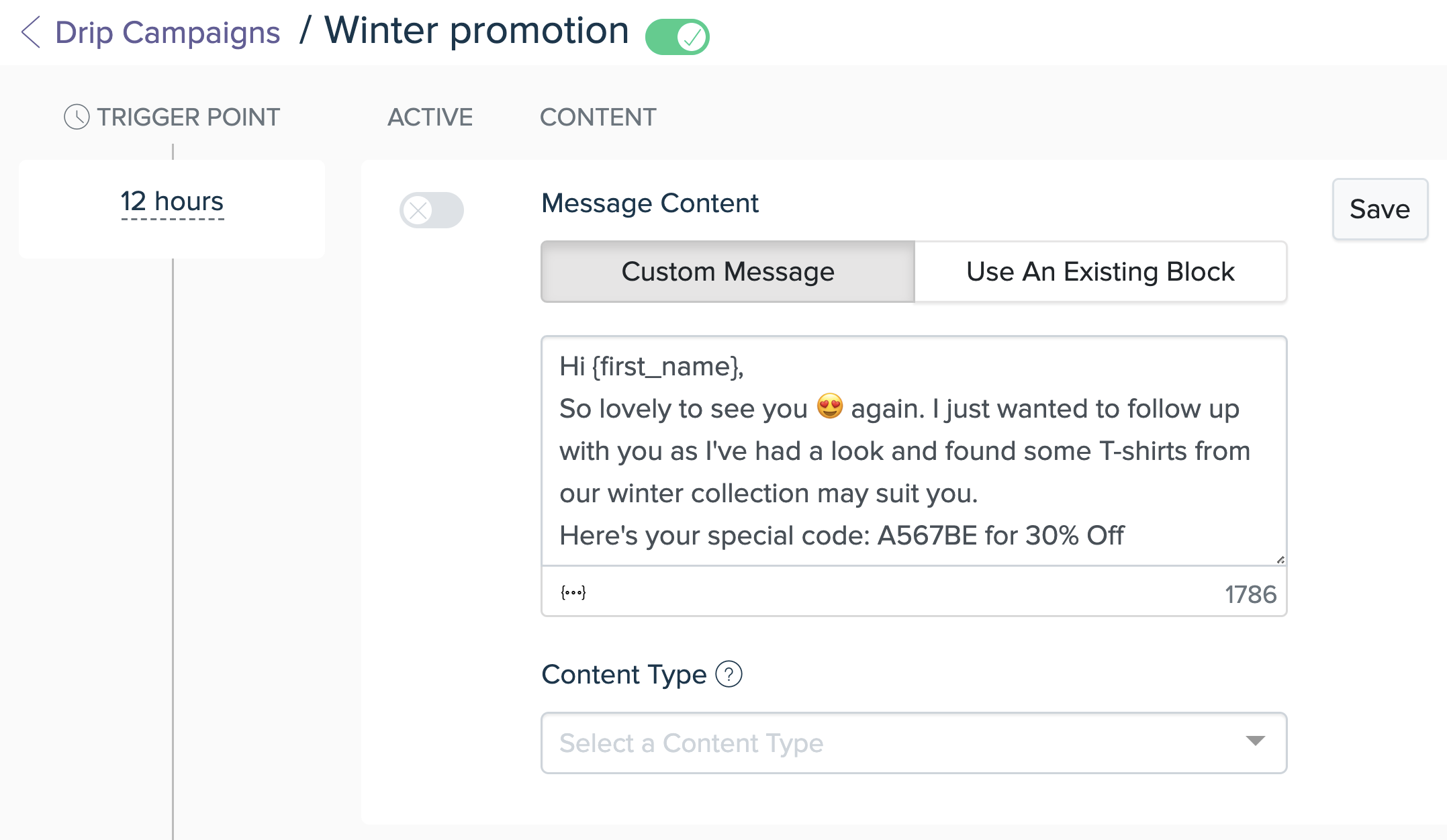Switch to Use An Existing Block tab
This screenshot has height=840, width=1447.
(x=1101, y=271)
